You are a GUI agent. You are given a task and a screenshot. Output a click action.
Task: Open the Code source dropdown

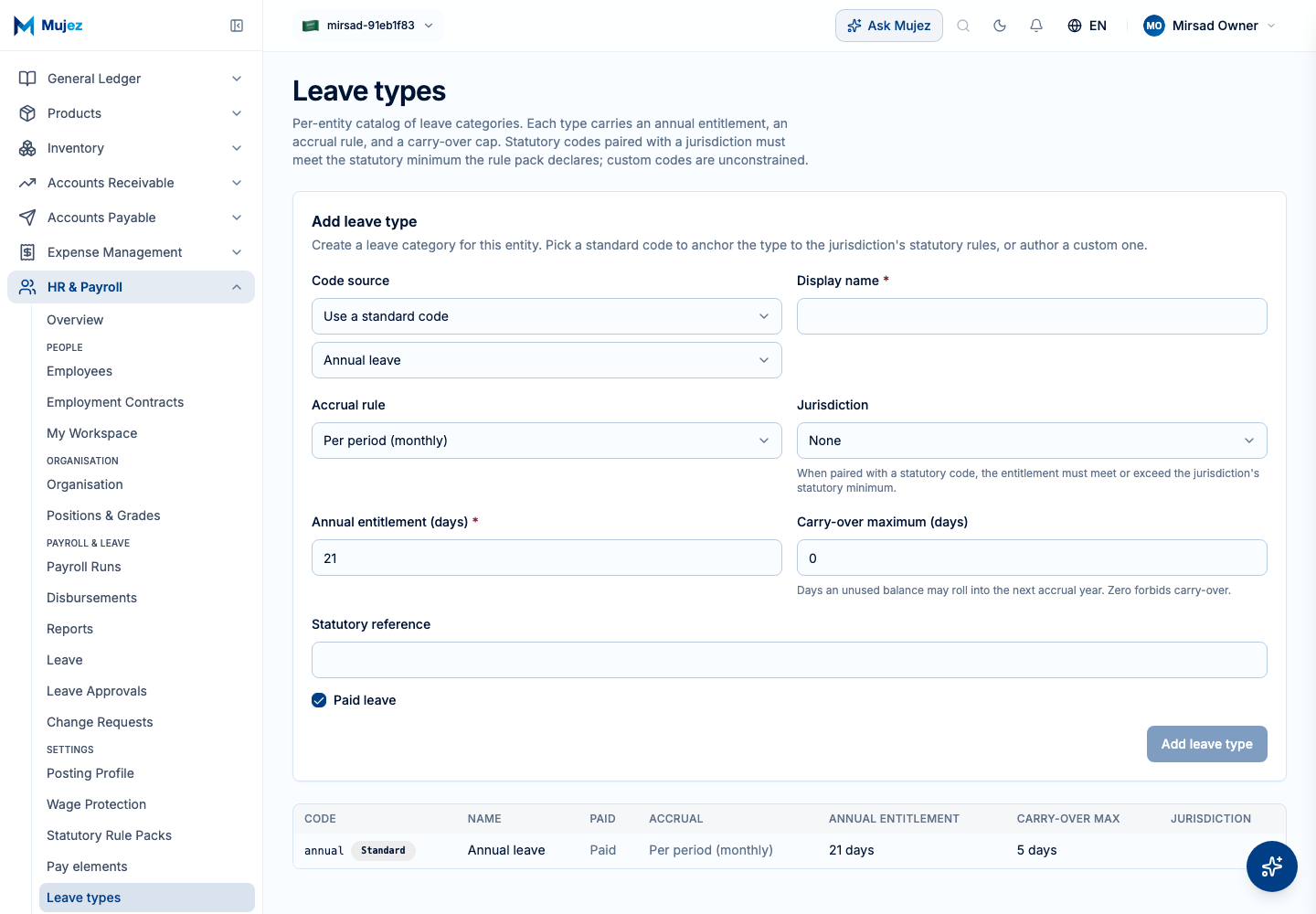click(x=547, y=316)
